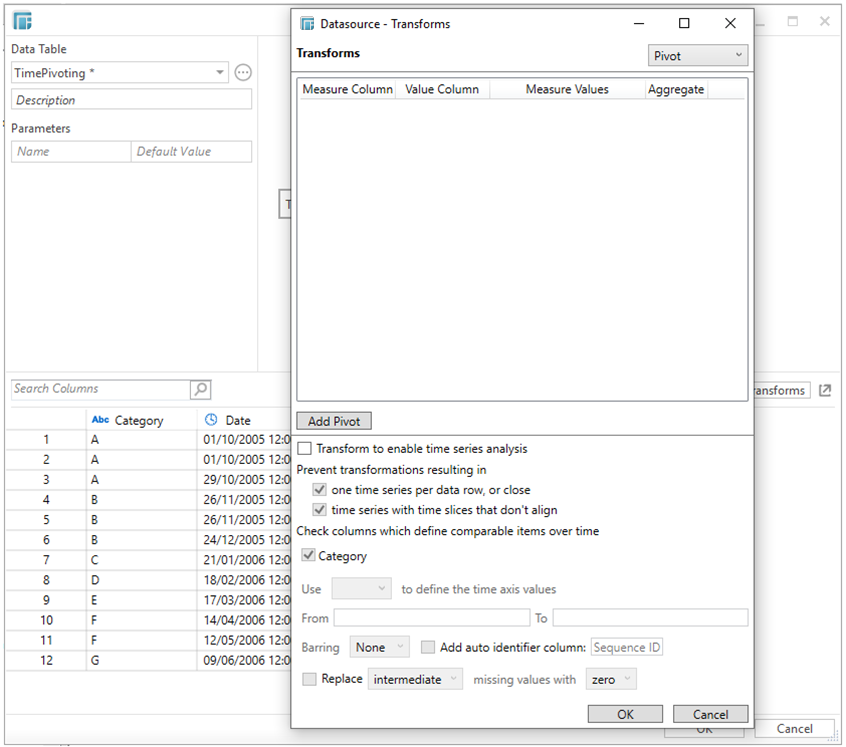Cancel the Transforms dialog
The height and width of the screenshot is (747, 846).
710,714
